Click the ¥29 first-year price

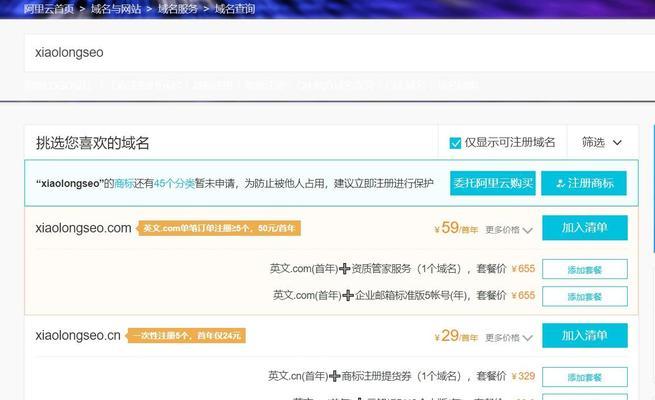pyautogui.click(x=456, y=336)
